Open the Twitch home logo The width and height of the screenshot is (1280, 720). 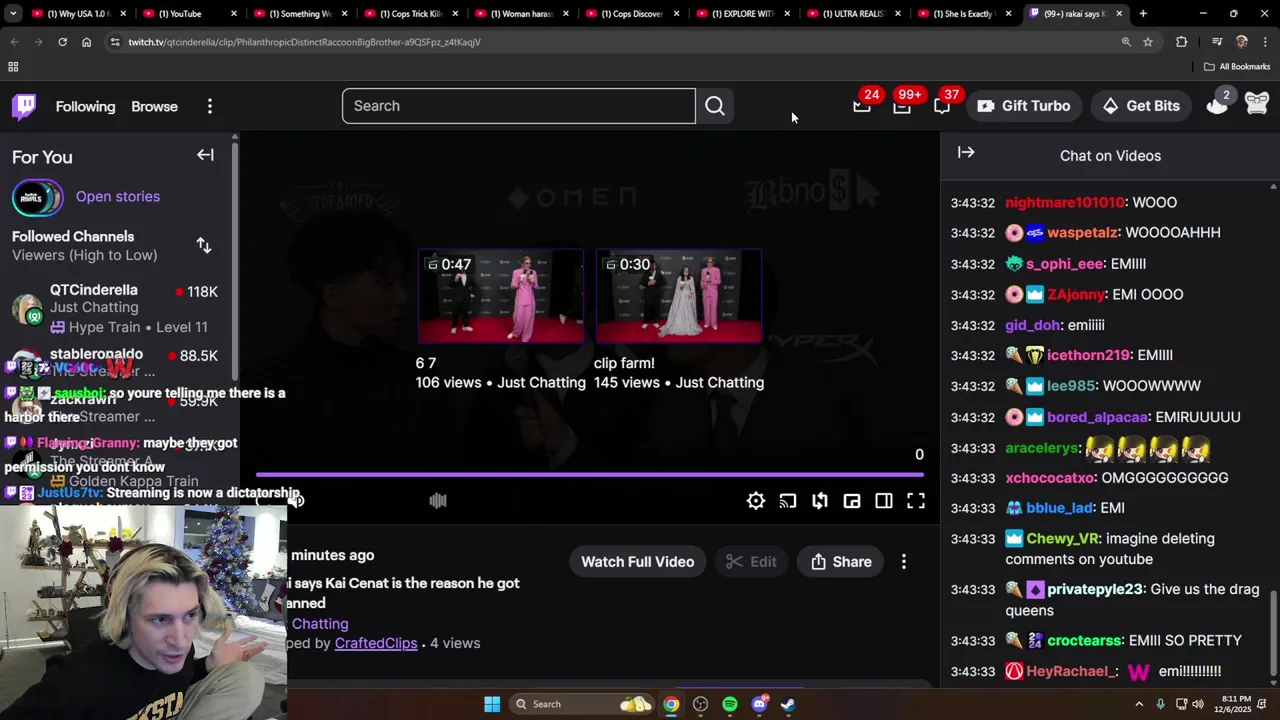coord(24,106)
